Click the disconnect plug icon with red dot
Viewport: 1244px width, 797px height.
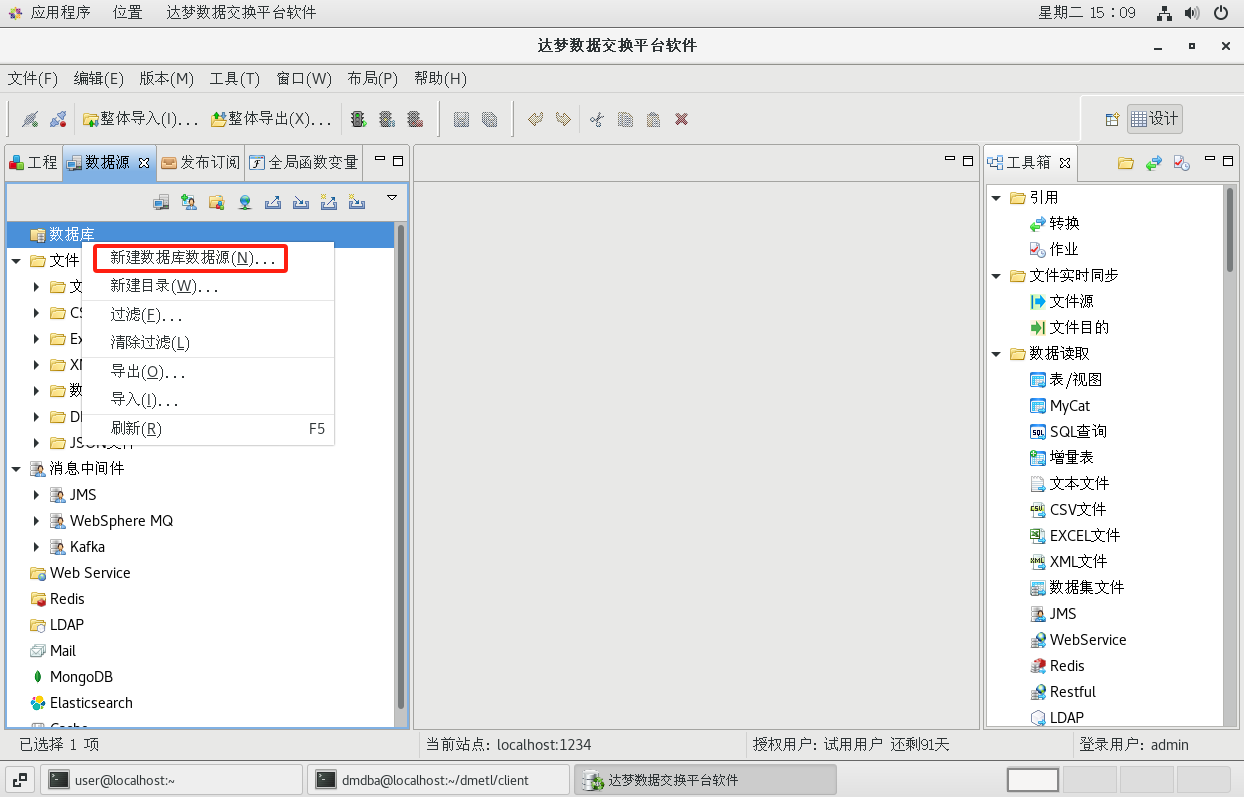point(58,119)
